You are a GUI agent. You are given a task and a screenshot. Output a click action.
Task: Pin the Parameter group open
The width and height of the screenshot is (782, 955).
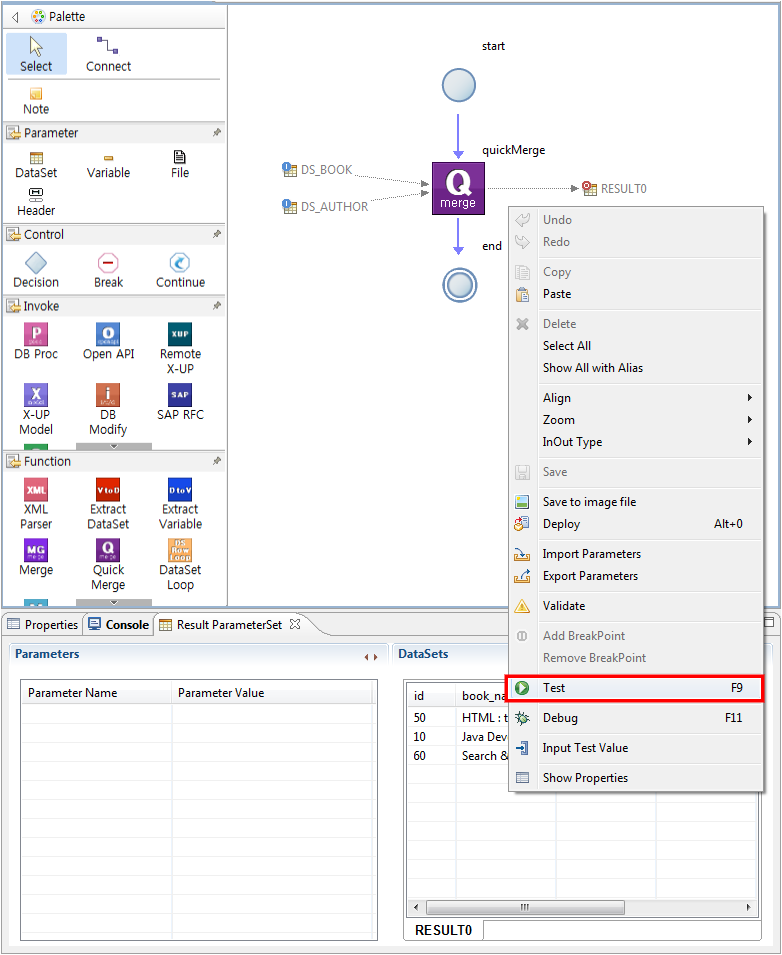(217, 132)
